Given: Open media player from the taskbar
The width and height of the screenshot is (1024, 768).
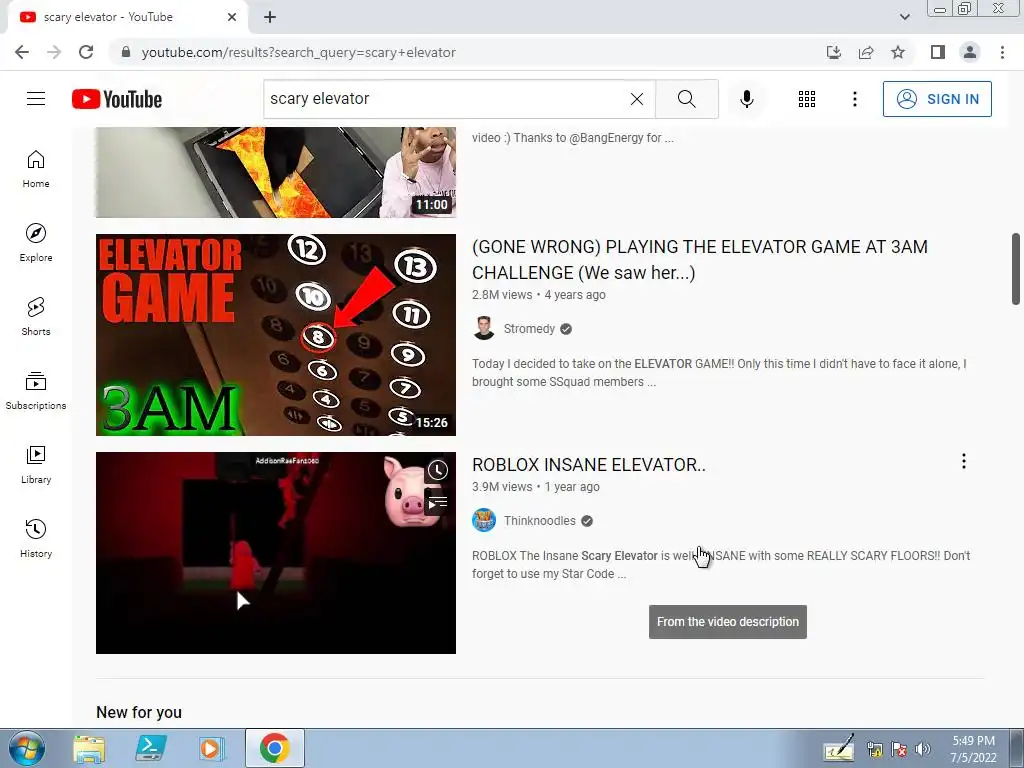Looking at the screenshot, I should (x=212, y=748).
